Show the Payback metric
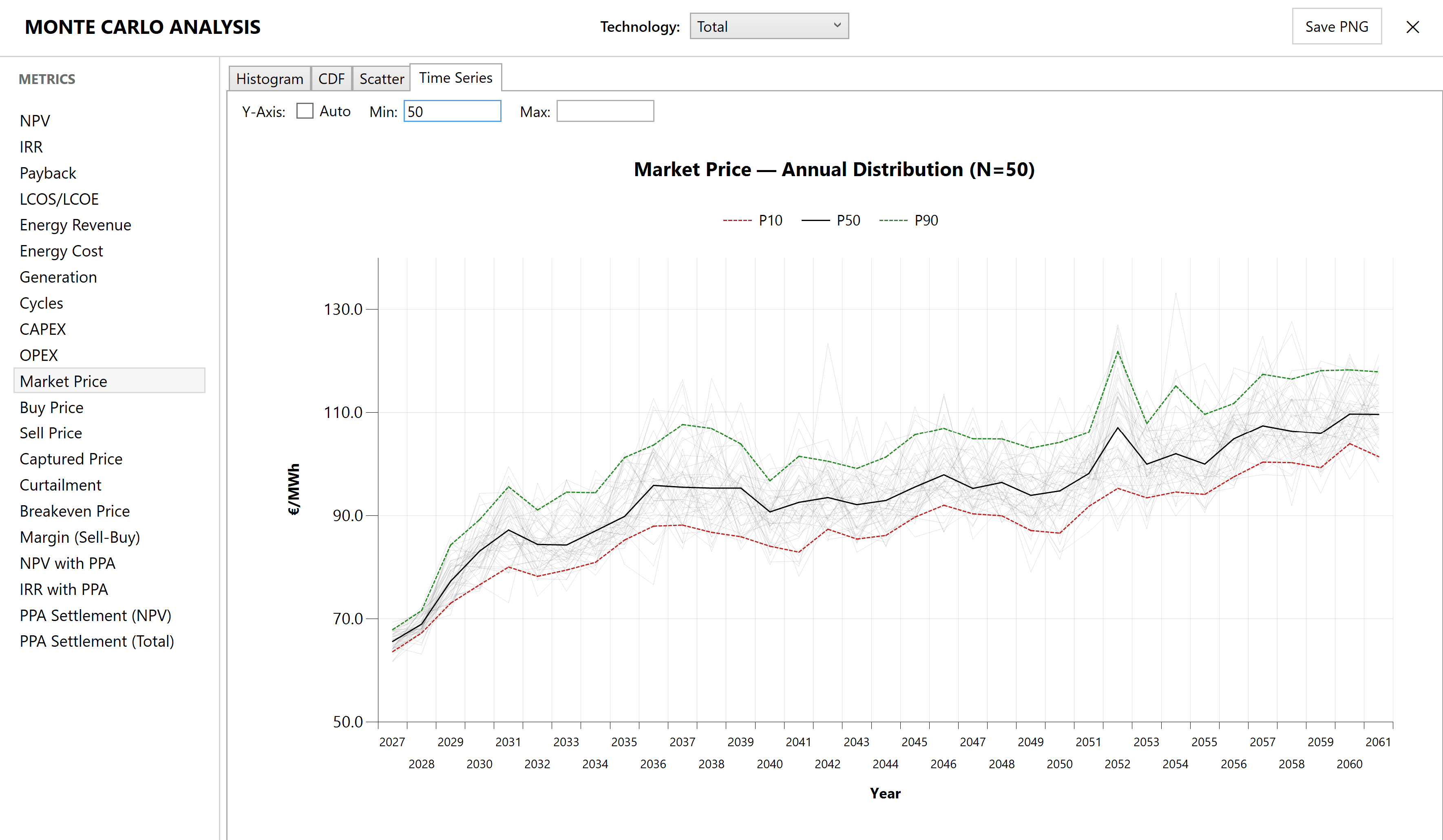 (x=48, y=172)
